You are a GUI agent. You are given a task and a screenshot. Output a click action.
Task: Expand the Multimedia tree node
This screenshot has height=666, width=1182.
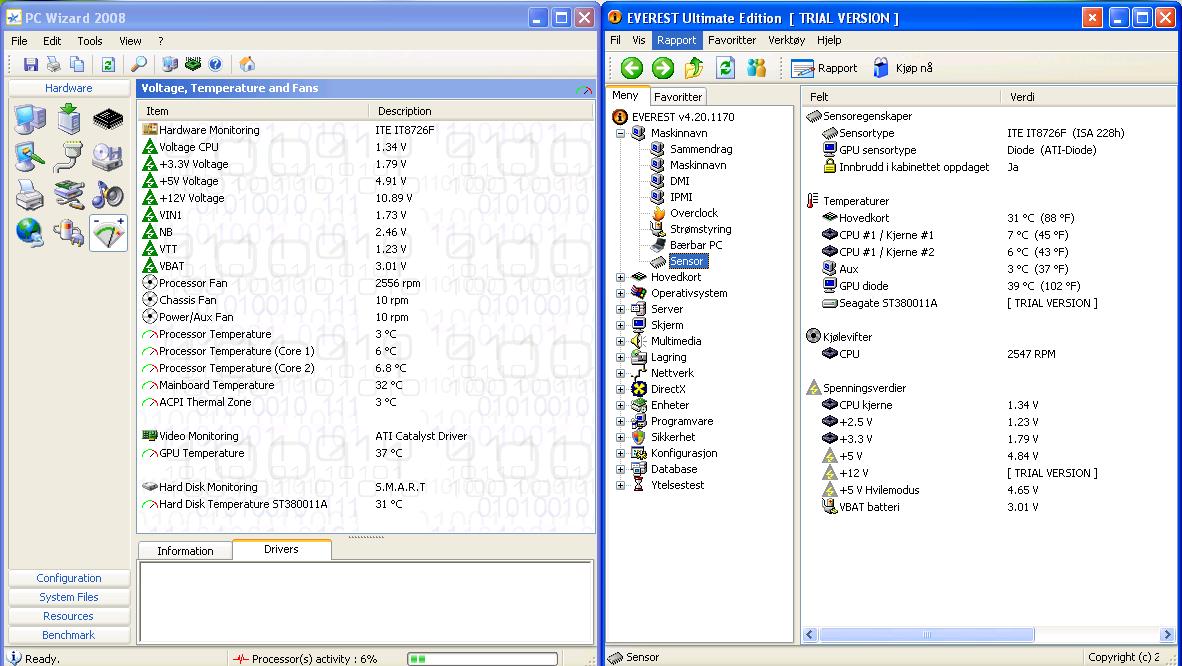[620, 342]
